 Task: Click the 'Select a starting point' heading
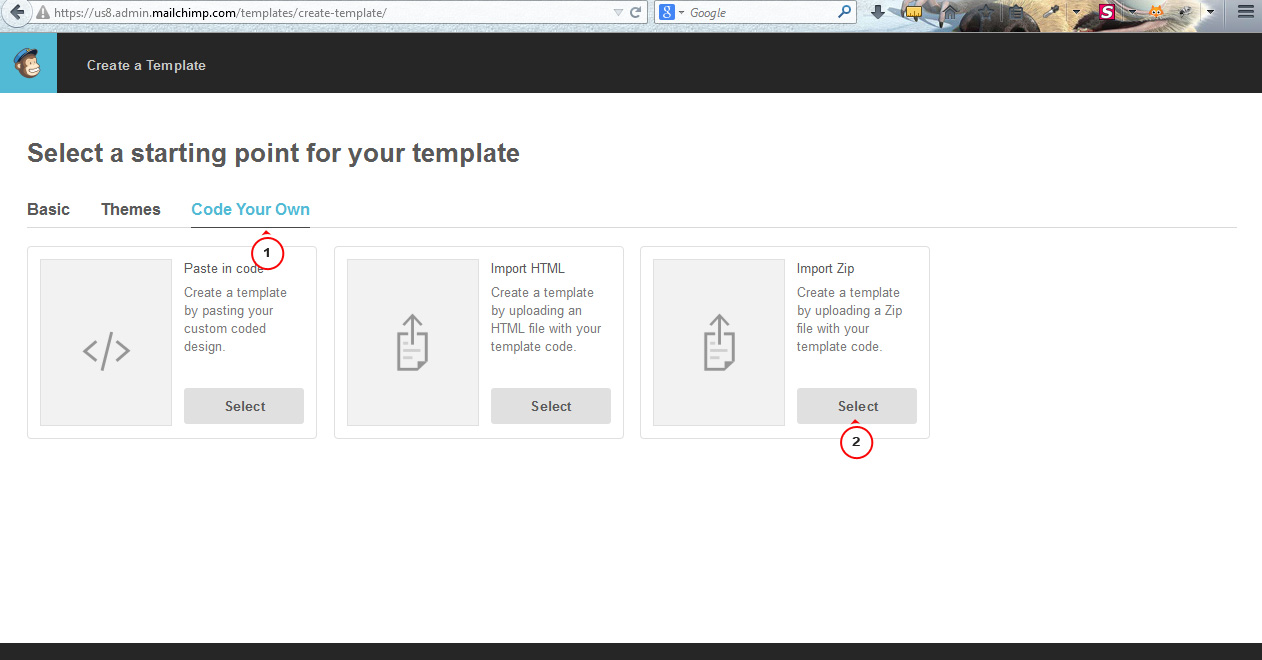pos(273,153)
